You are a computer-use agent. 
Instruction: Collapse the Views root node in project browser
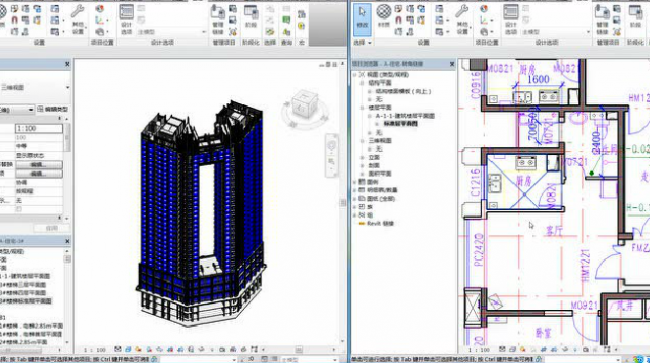click(x=354, y=75)
